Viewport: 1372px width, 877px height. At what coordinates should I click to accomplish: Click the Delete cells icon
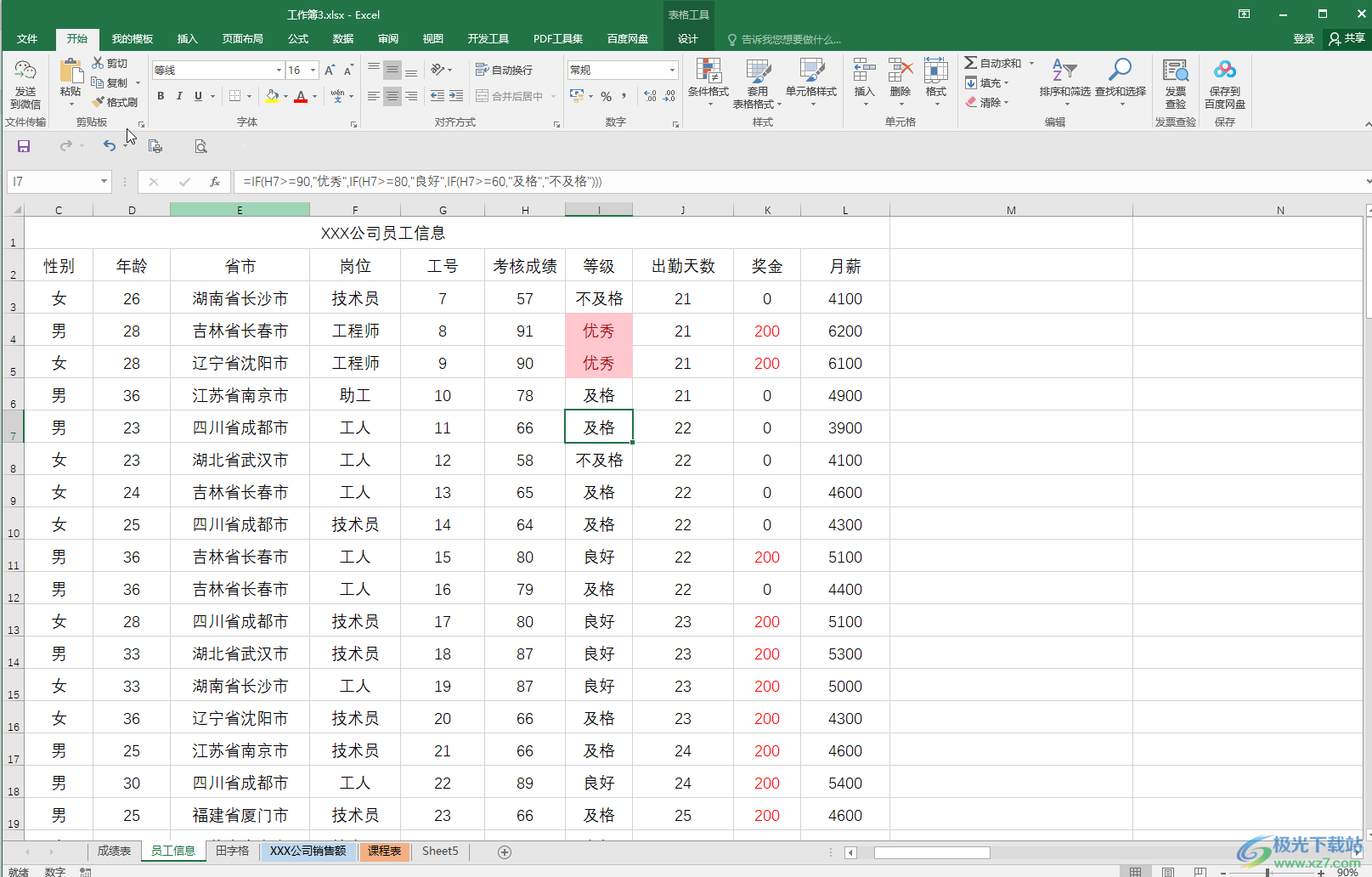pos(900,82)
